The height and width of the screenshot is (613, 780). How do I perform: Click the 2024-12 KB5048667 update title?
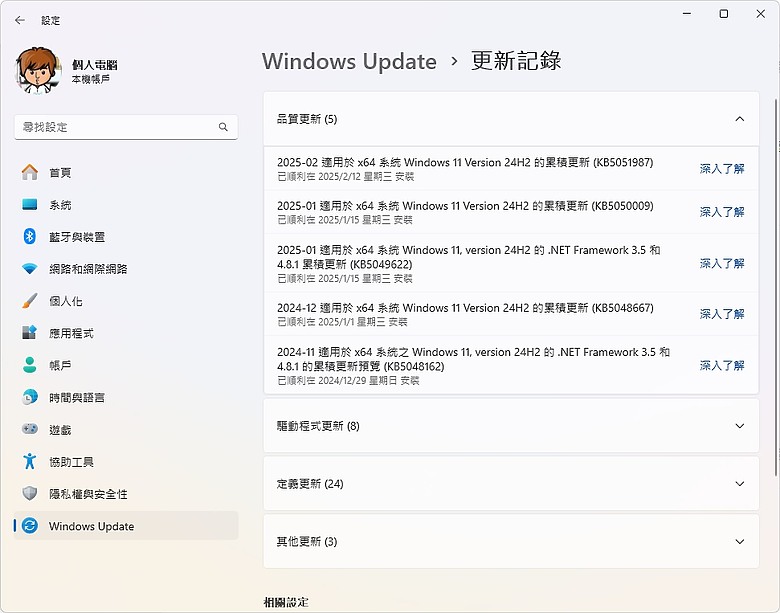[x=465, y=307]
